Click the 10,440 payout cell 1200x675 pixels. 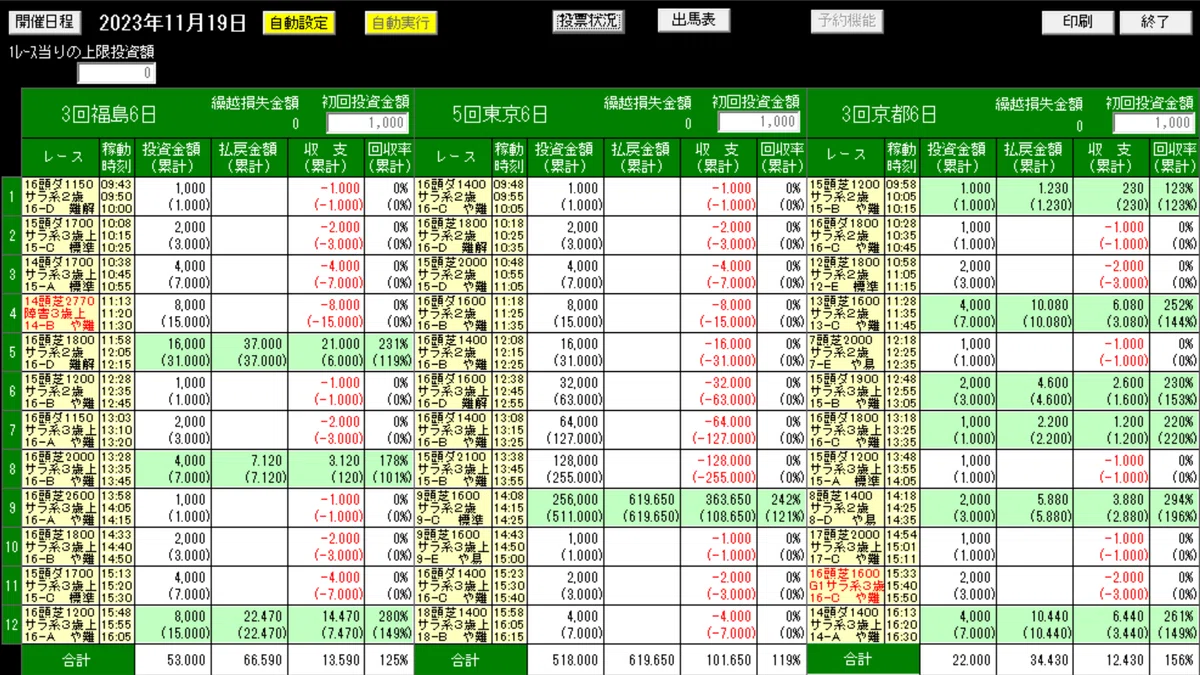tap(1035, 625)
